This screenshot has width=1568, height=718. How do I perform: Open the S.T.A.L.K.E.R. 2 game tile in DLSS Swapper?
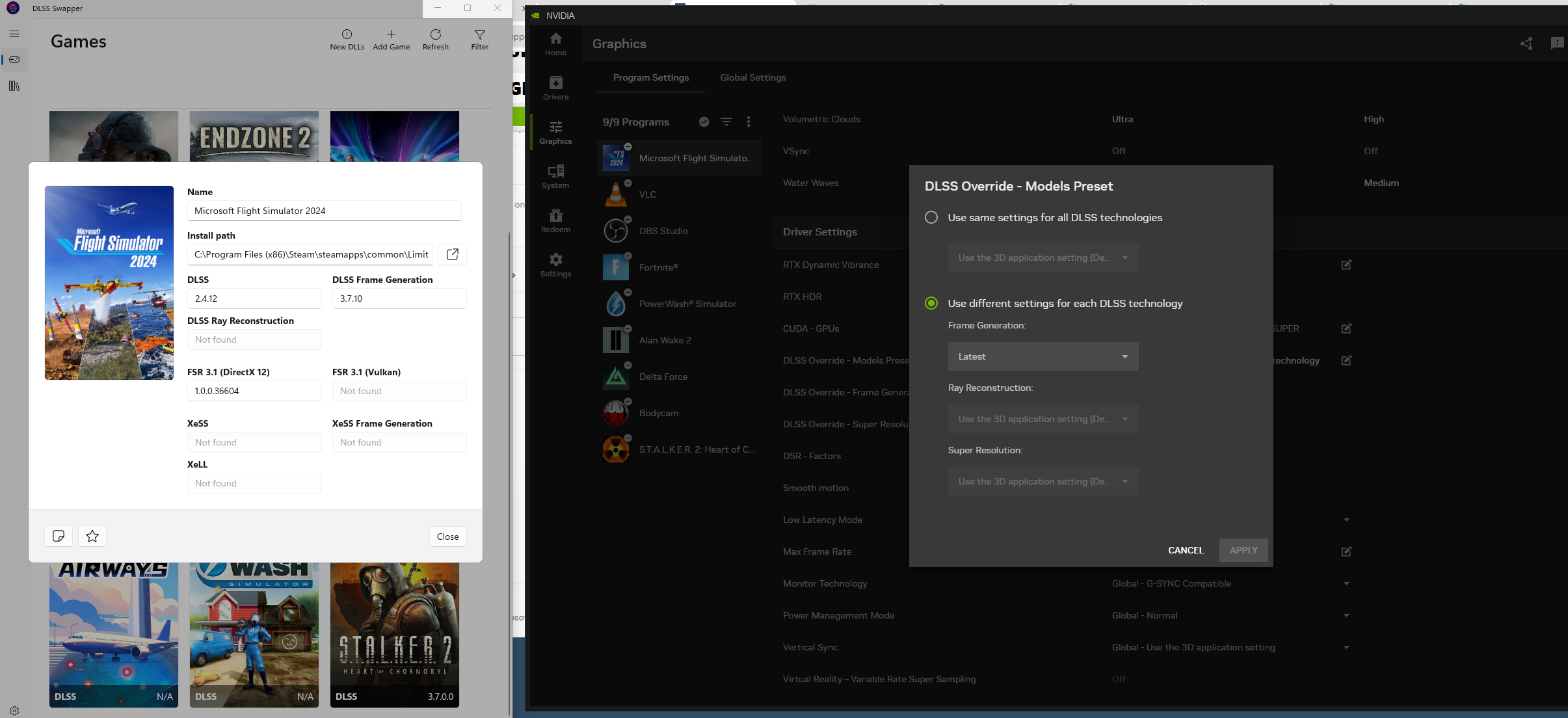pyautogui.click(x=395, y=635)
